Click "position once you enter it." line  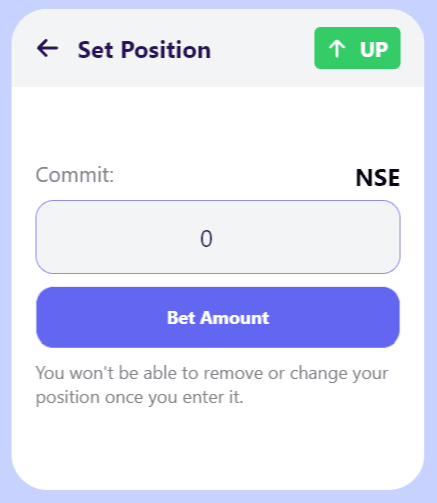[x=139, y=397]
